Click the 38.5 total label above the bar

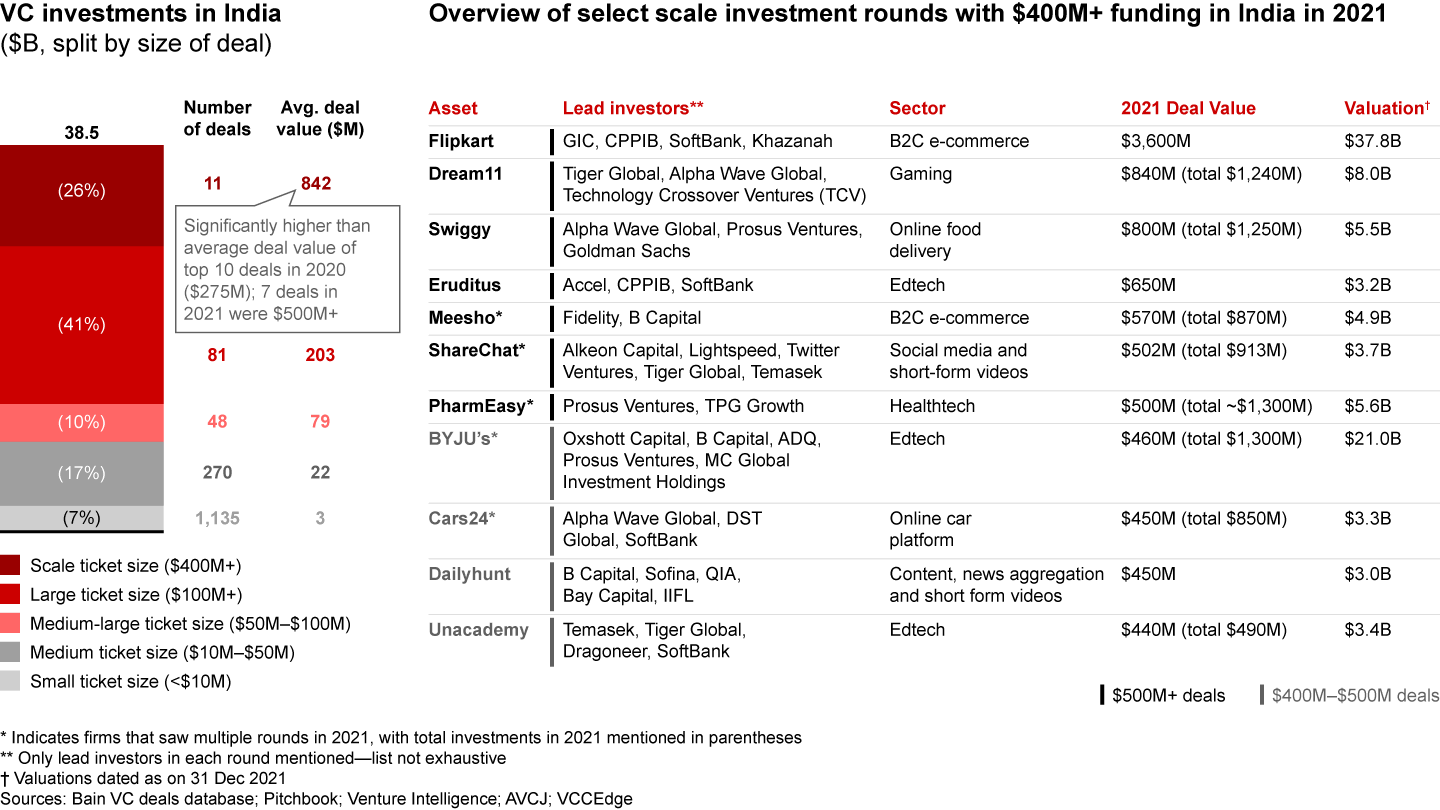81,132
